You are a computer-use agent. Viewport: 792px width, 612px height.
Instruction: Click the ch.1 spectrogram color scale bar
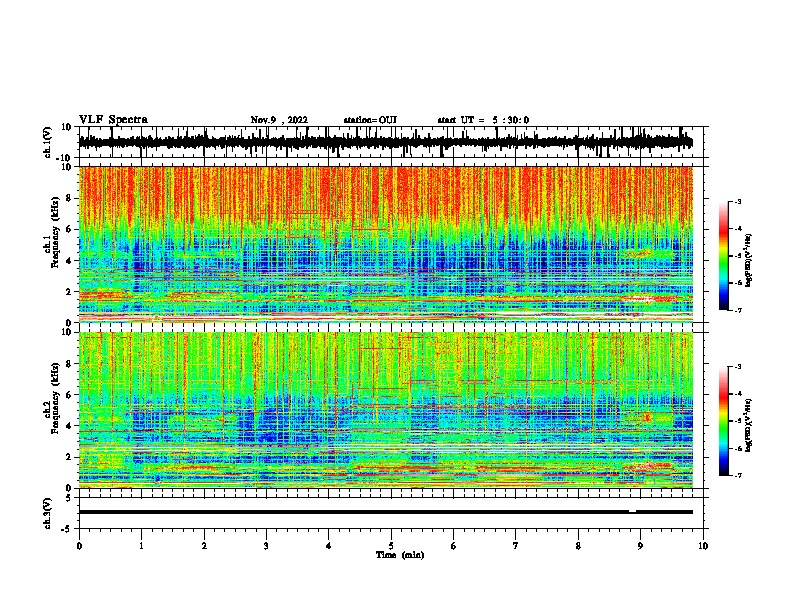tap(724, 256)
